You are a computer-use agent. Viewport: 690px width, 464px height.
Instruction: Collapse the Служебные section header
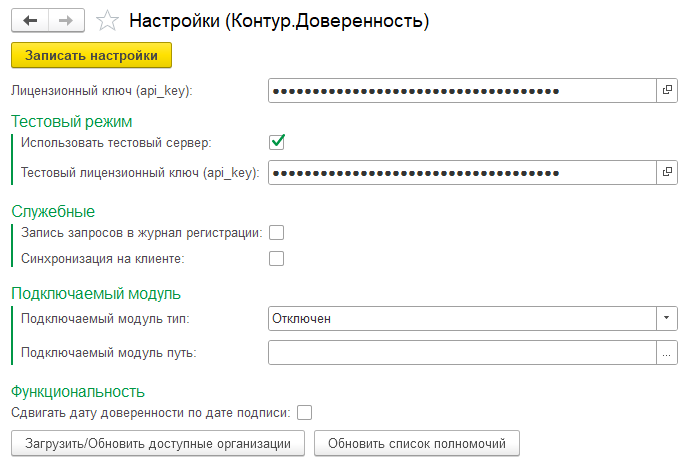(x=53, y=212)
